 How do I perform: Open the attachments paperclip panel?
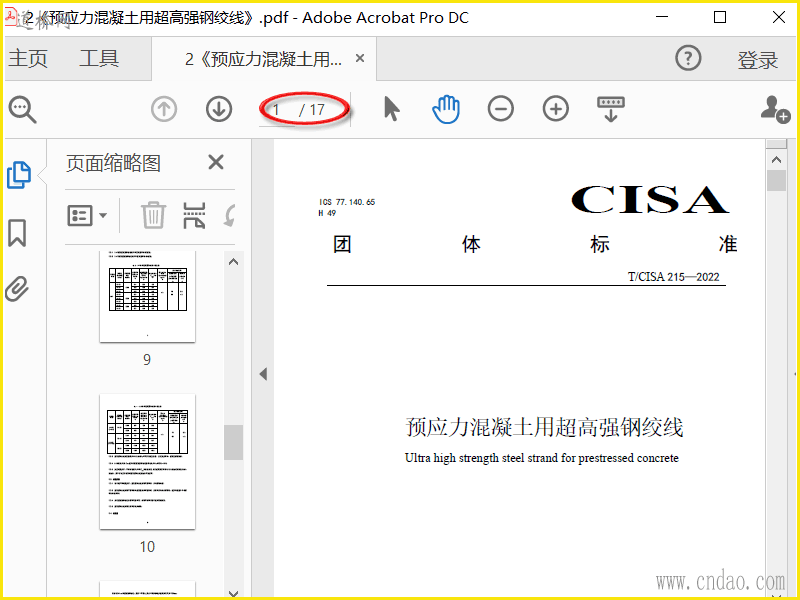click(x=17, y=289)
